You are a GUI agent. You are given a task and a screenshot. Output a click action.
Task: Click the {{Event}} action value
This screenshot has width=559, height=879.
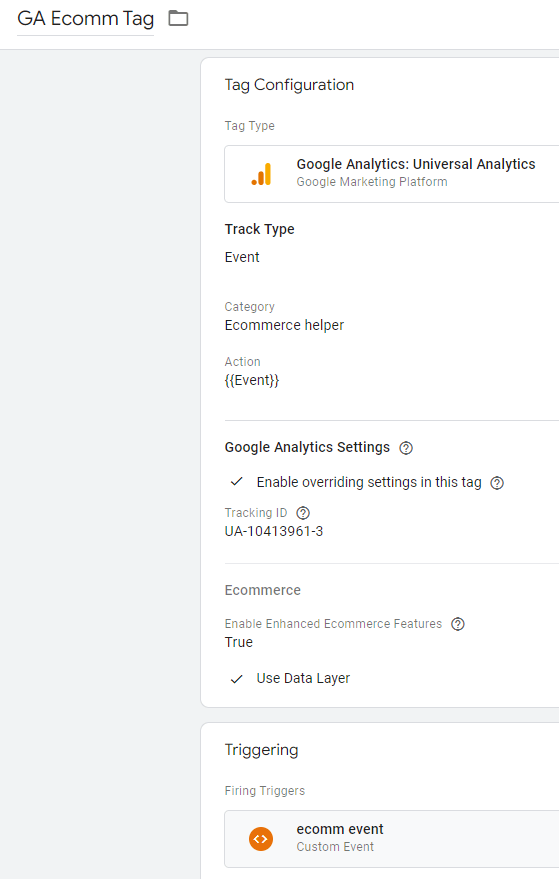(252, 381)
